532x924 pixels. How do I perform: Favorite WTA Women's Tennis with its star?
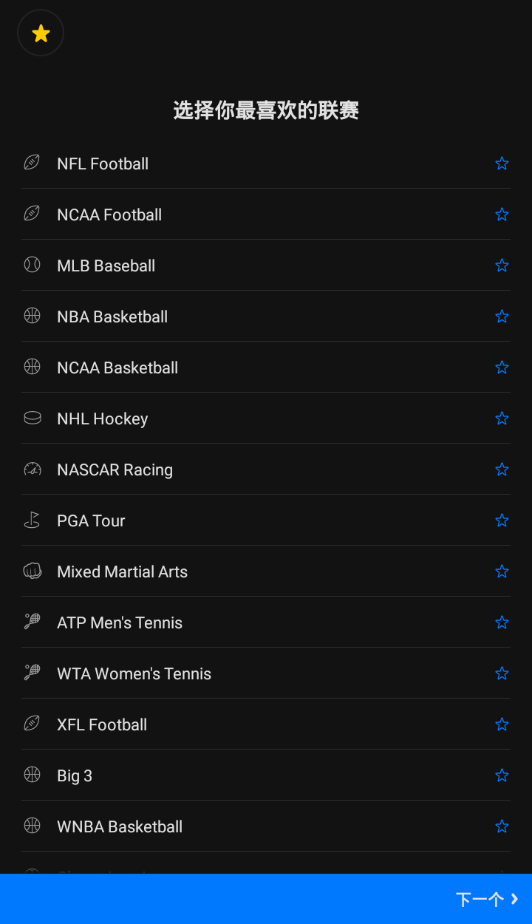(x=502, y=674)
